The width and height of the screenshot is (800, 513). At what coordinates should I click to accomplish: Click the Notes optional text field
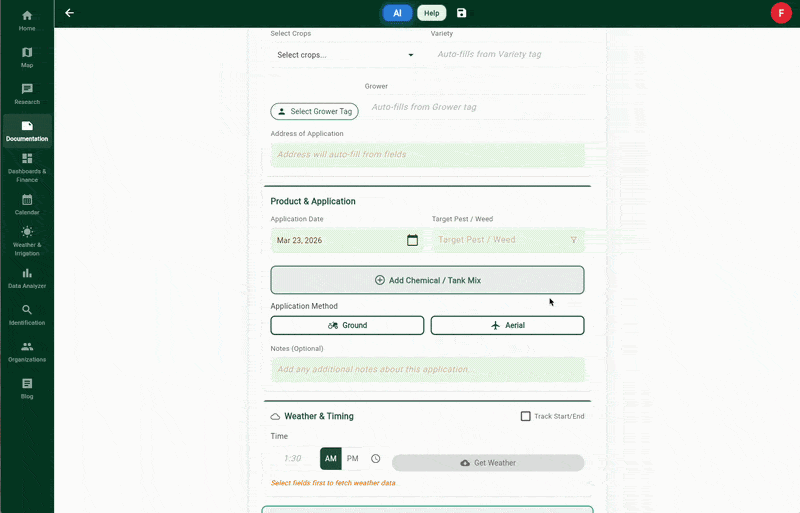(x=428, y=370)
